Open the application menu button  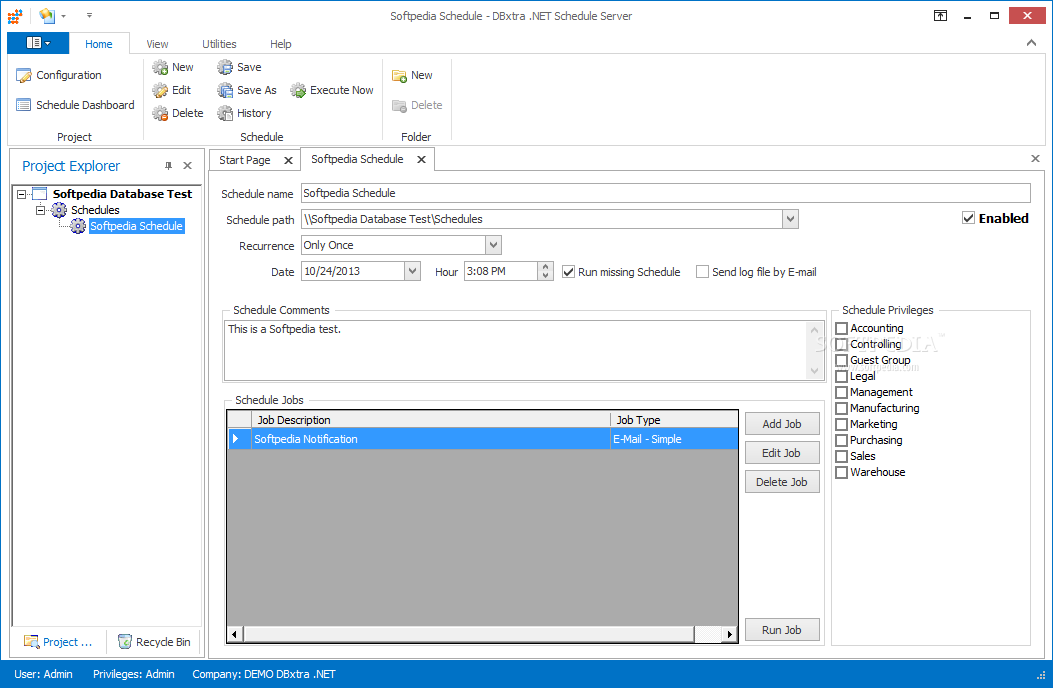coord(38,43)
